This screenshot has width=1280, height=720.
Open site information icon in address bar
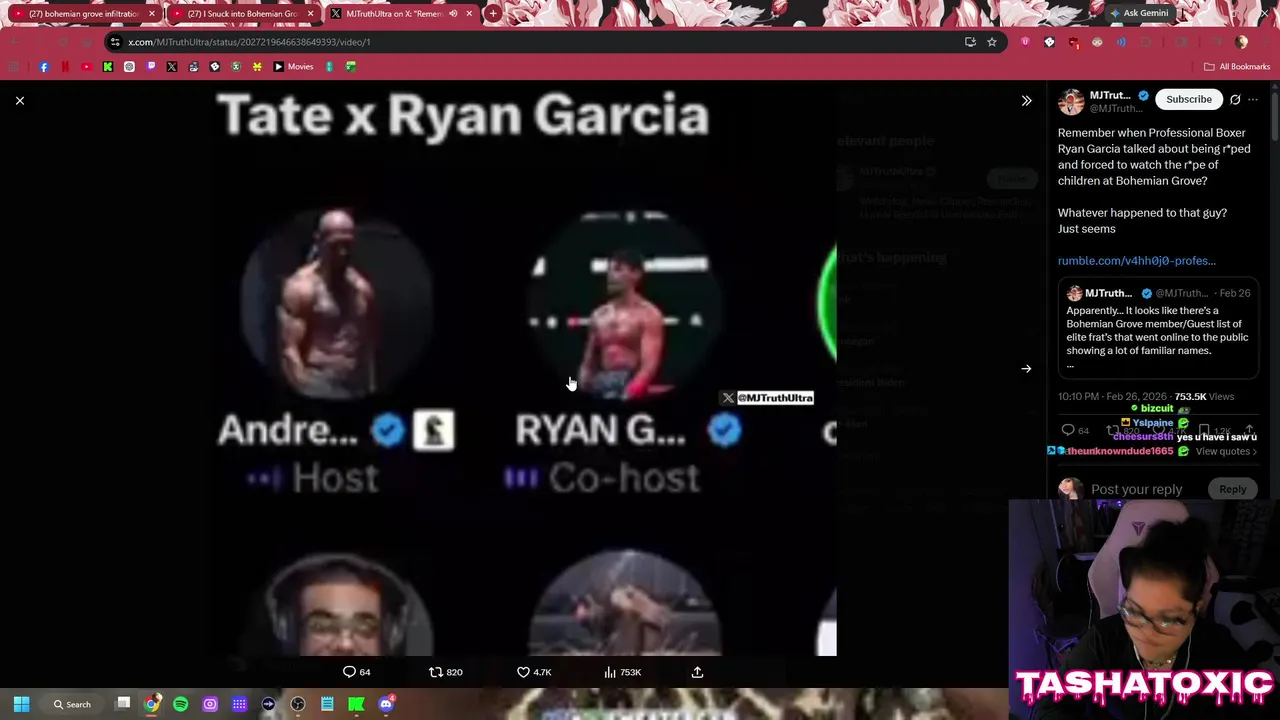[x=115, y=42]
